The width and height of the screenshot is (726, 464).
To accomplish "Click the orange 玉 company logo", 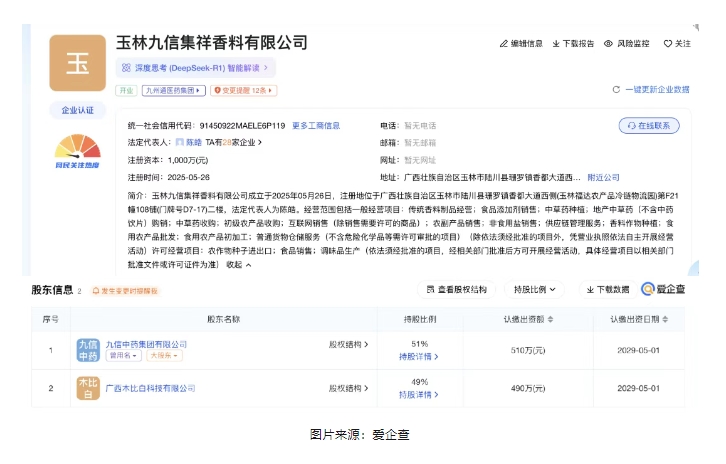I will pos(77,63).
